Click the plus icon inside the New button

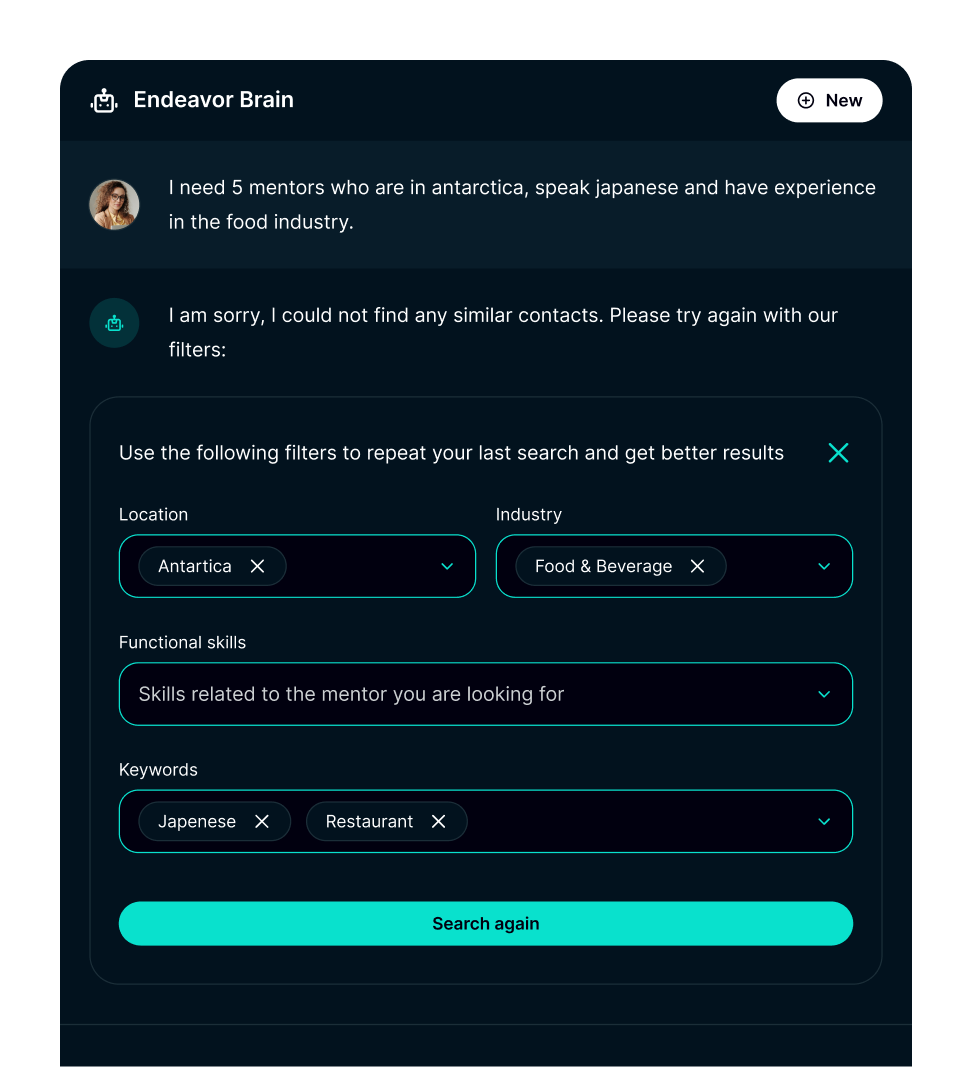(806, 100)
